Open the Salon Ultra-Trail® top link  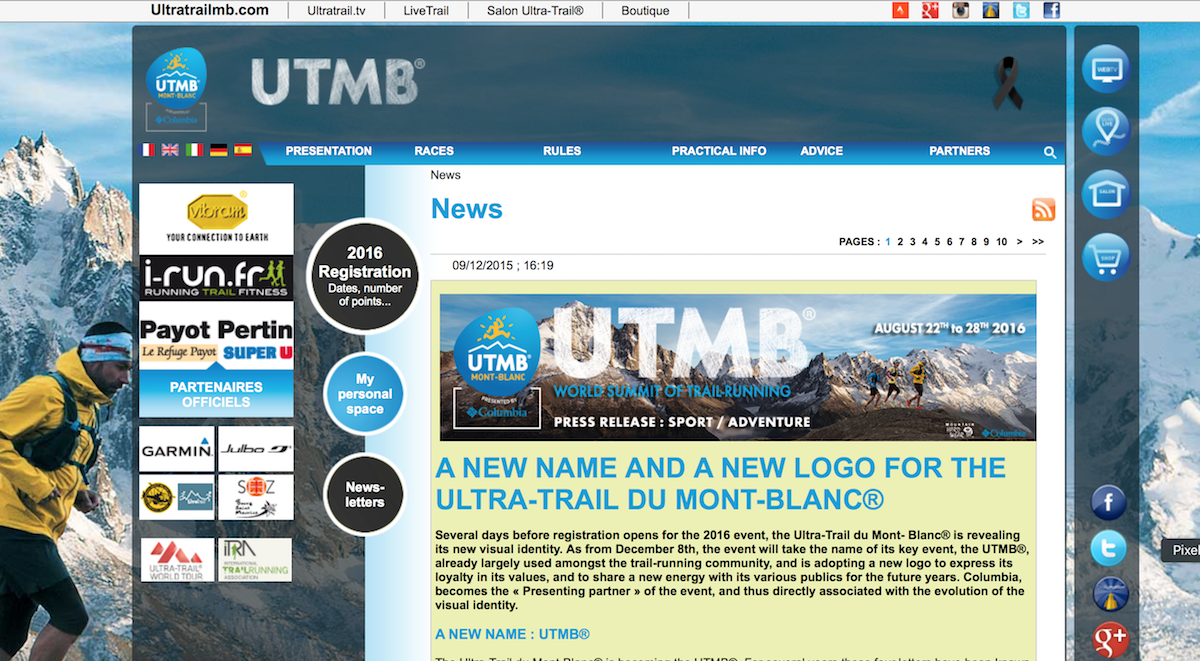point(535,11)
